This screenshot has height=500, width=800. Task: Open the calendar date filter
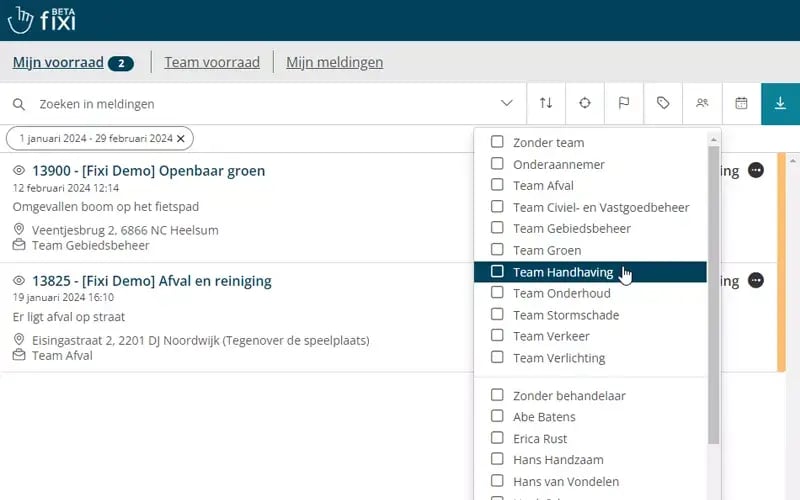coord(741,103)
